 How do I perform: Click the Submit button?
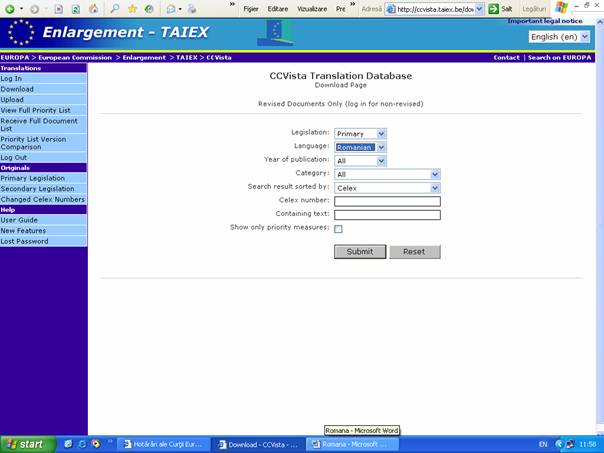360,252
